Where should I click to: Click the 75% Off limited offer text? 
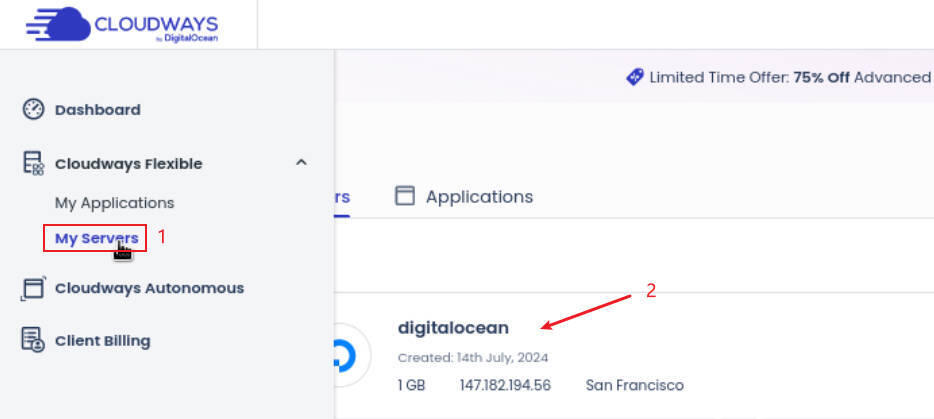(x=821, y=77)
